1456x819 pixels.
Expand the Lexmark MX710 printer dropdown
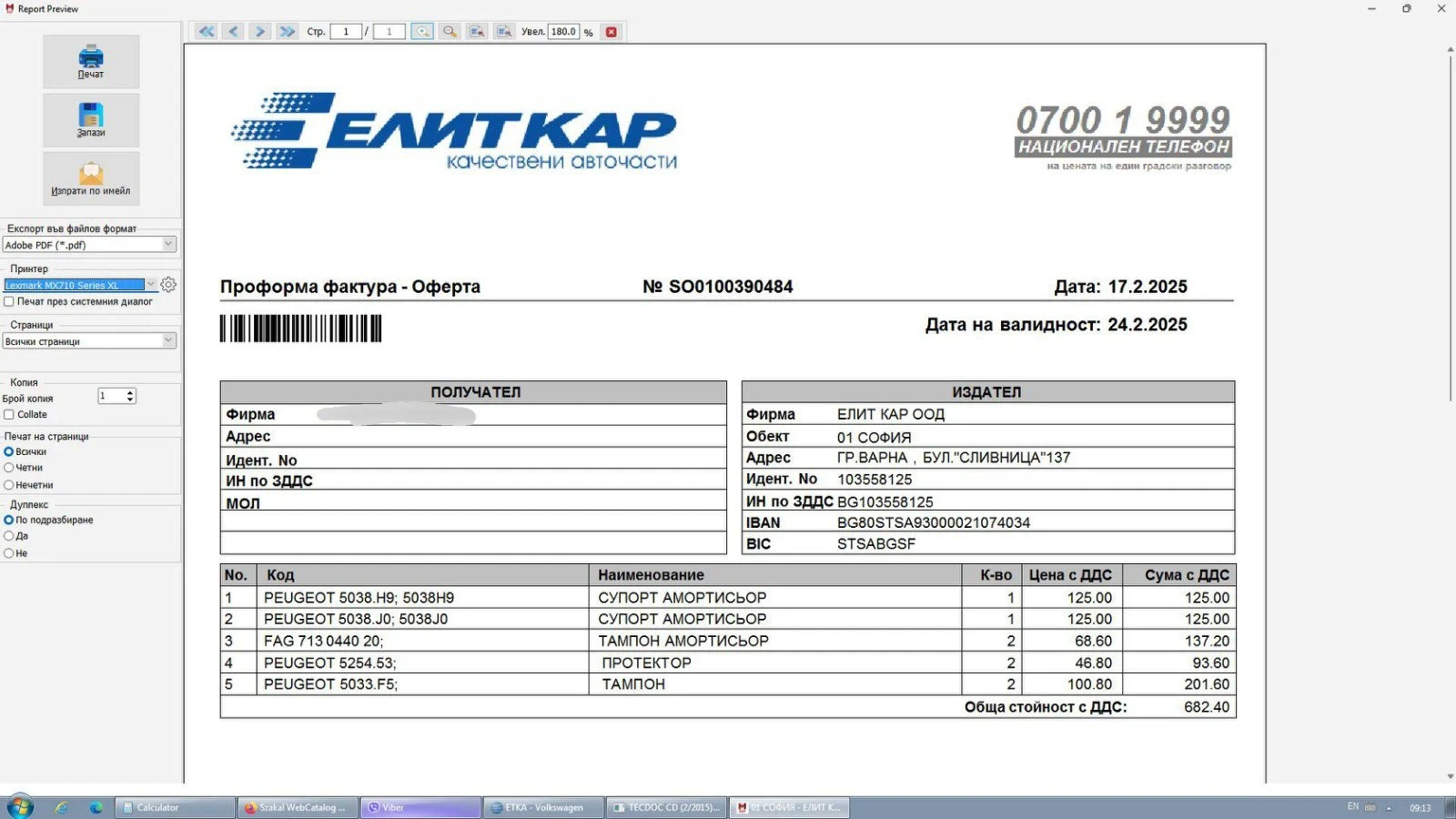(x=151, y=285)
